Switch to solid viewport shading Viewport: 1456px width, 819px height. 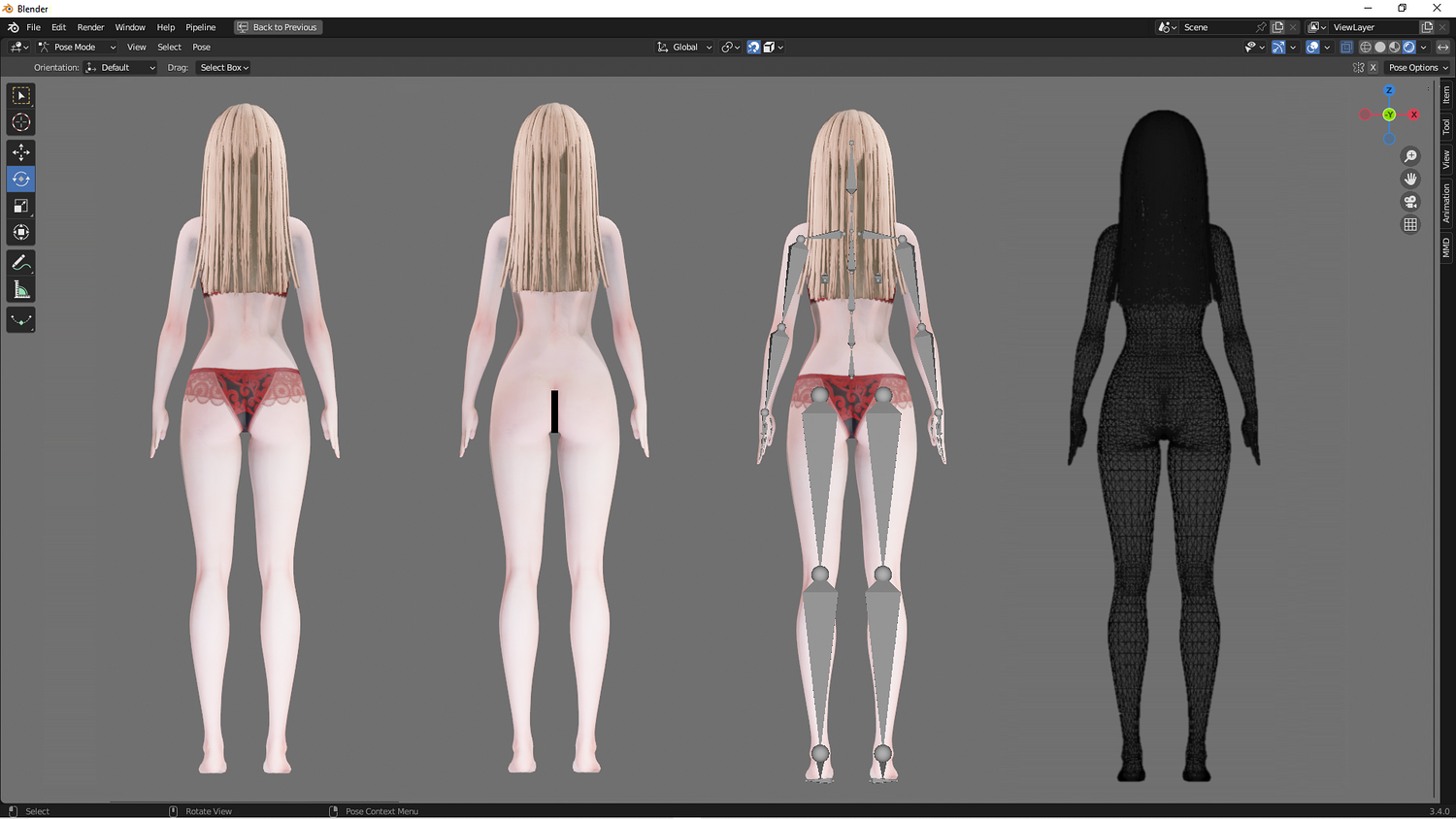pyautogui.click(x=1380, y=47)
